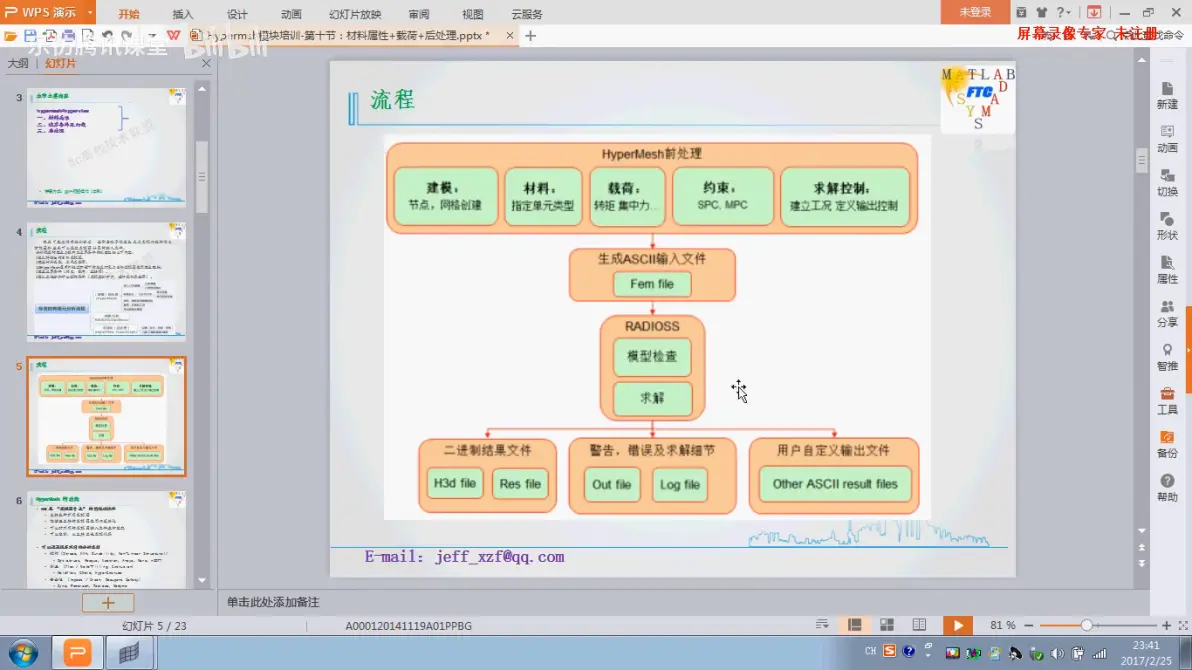Open the 分享 (Share) sidebar tool
This screenshot has height=670, width=1192.
(1167, 313)
